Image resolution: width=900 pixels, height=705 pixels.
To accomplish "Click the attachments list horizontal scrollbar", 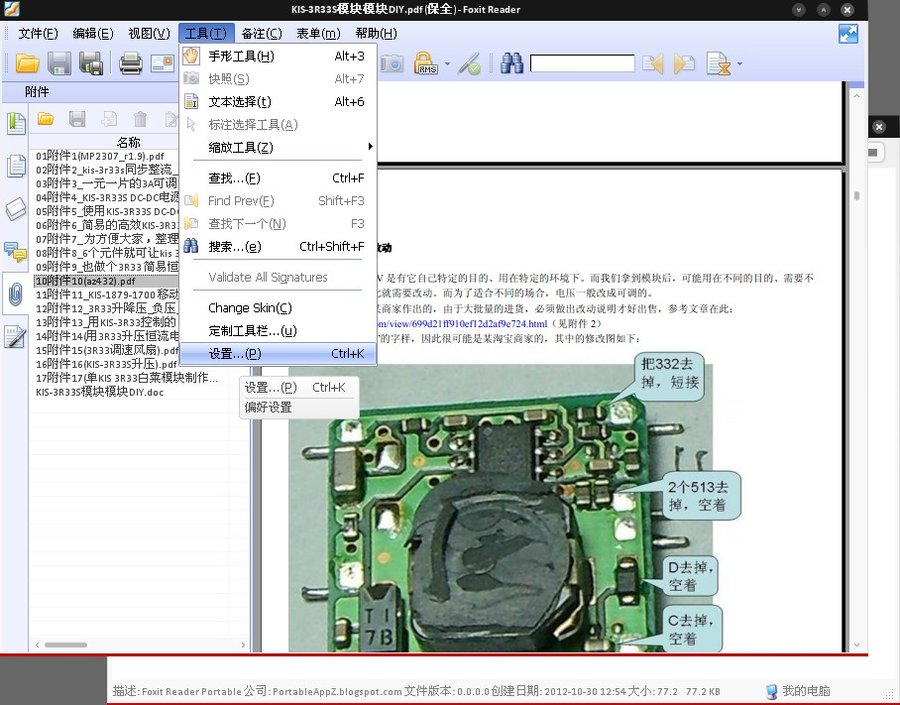I will tap(130, 646).
